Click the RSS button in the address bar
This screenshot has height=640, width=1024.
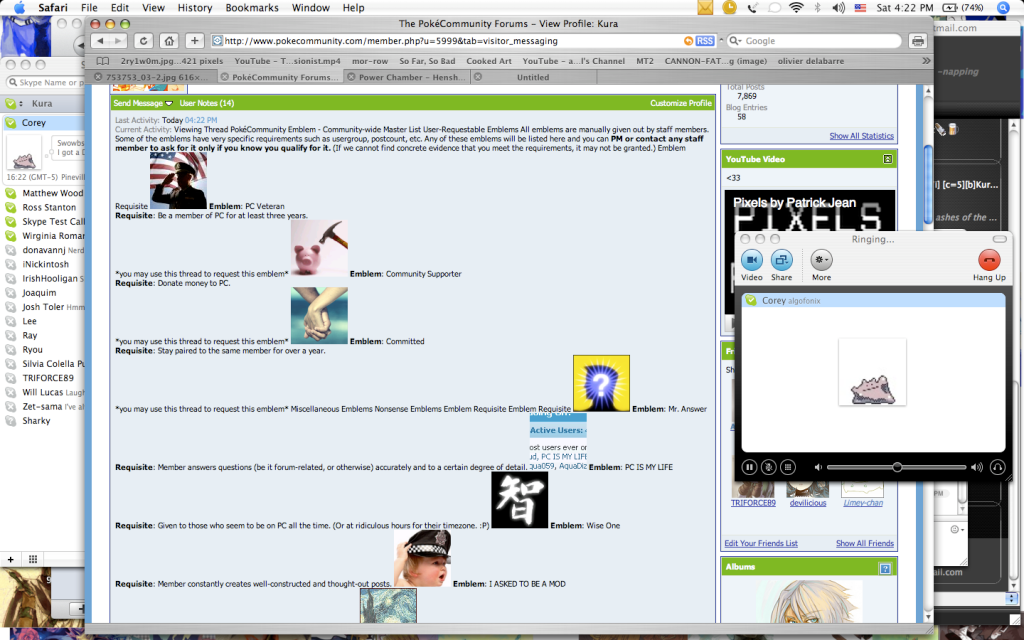pyautogui.click(x=705, y=40)
